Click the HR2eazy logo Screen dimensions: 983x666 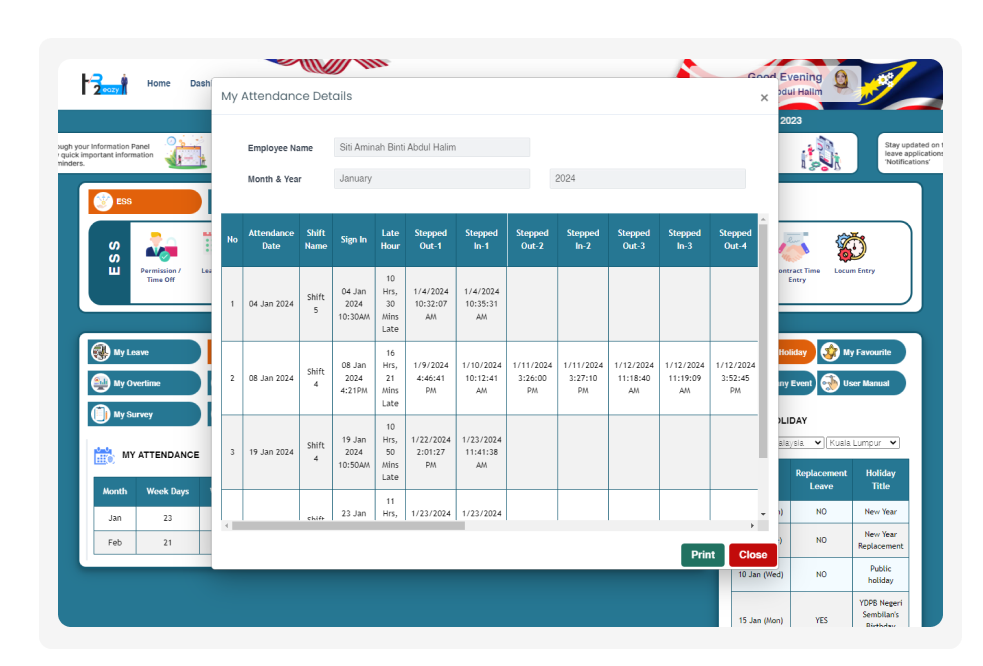click(x=104, y=84)
